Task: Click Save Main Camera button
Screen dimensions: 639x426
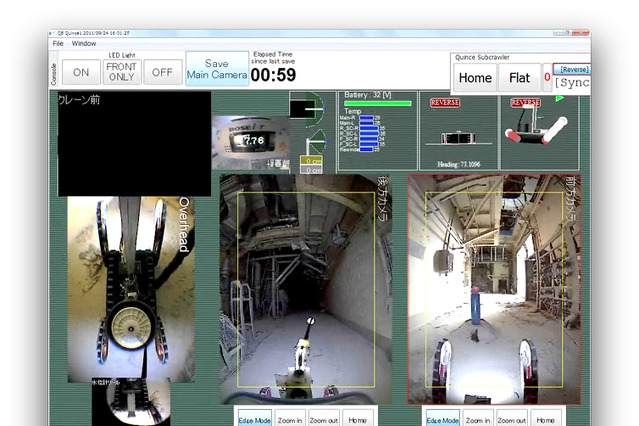Action: click(217, 68)
